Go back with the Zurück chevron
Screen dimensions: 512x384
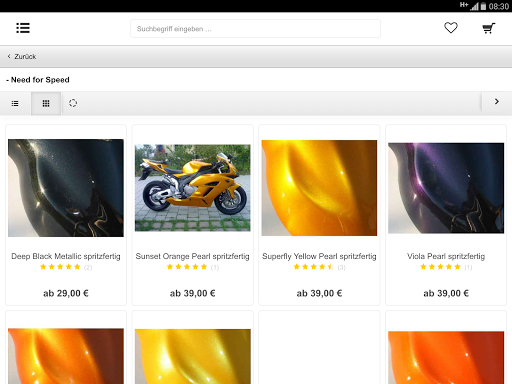[x=22, y=57]
